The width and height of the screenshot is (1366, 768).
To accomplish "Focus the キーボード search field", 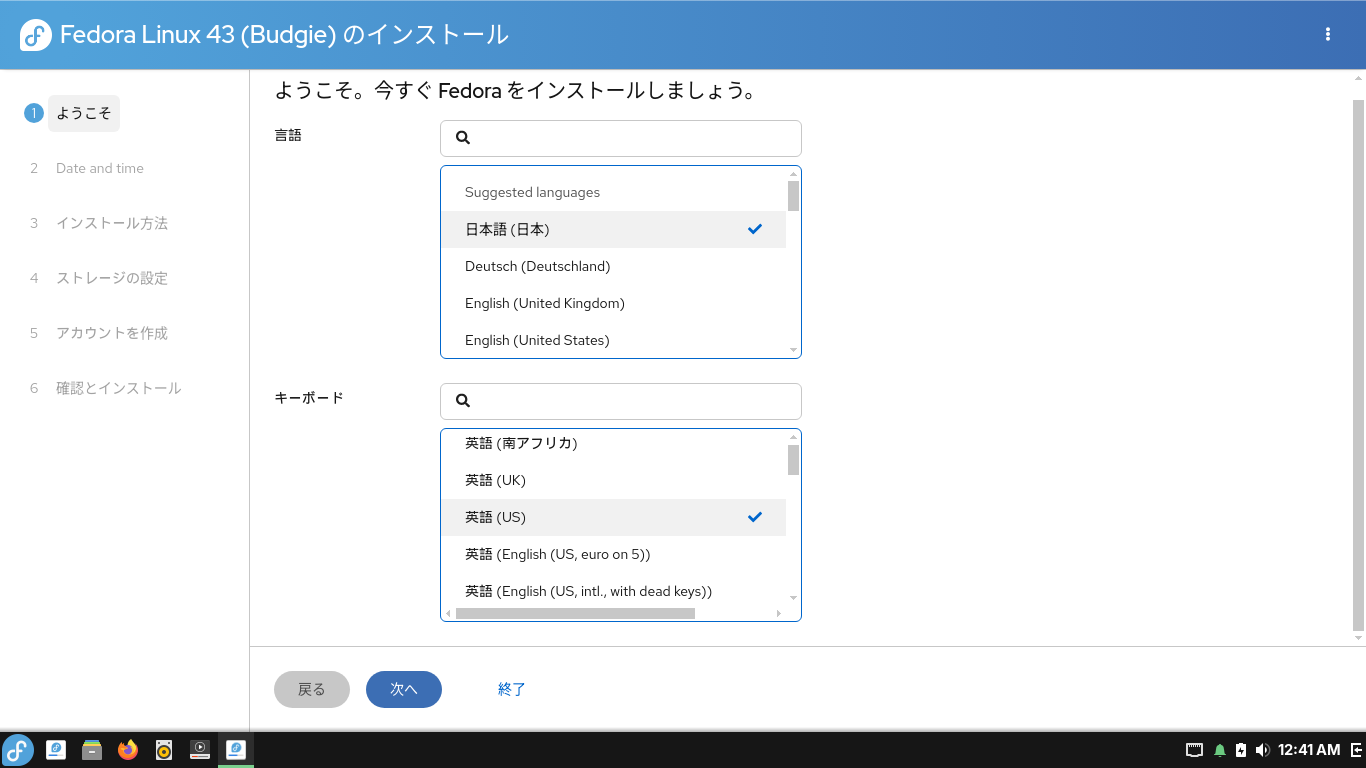I will (621, 401).
